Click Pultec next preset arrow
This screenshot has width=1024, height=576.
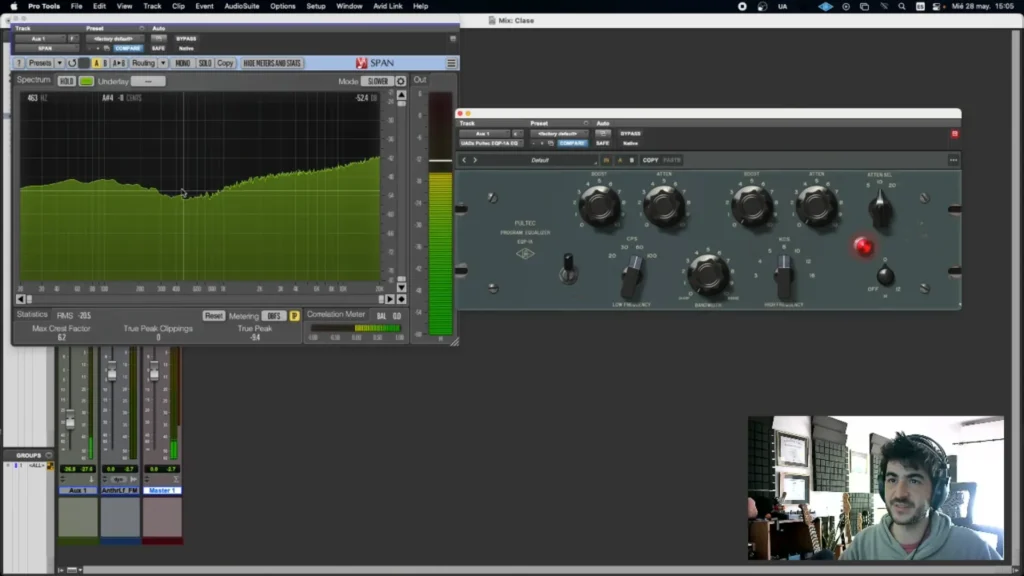click(475, 160)
